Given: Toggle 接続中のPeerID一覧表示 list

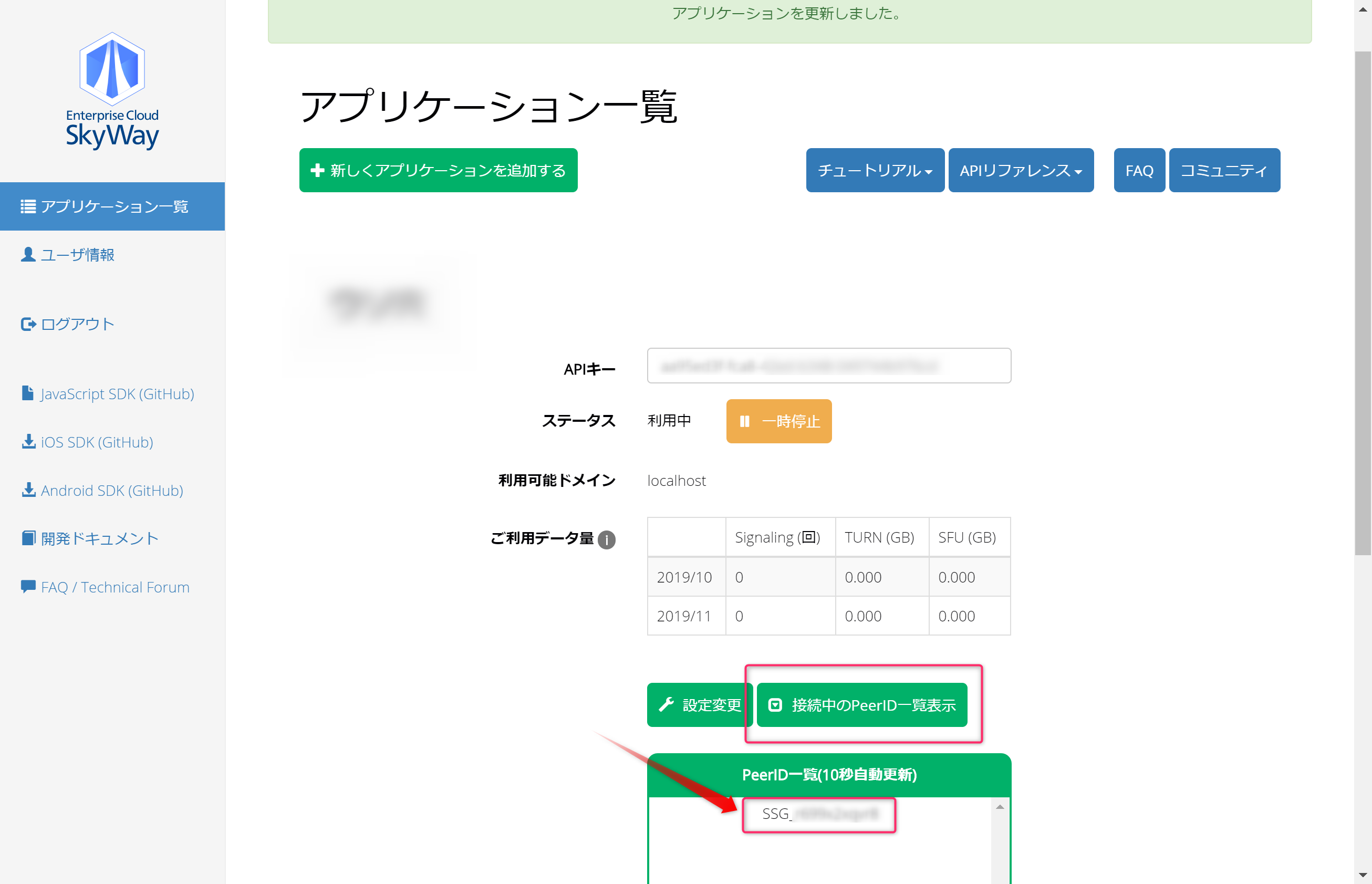Looking at the screenshot, I should [861, 705].
